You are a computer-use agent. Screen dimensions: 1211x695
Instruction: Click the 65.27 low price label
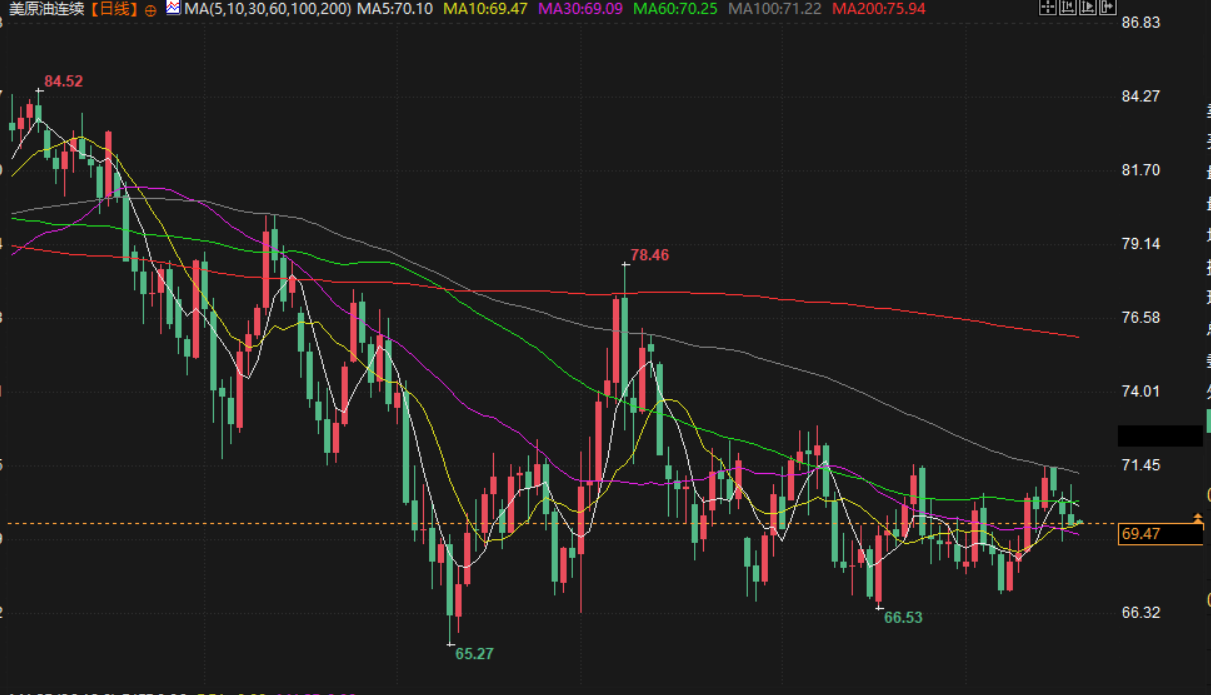474,653
